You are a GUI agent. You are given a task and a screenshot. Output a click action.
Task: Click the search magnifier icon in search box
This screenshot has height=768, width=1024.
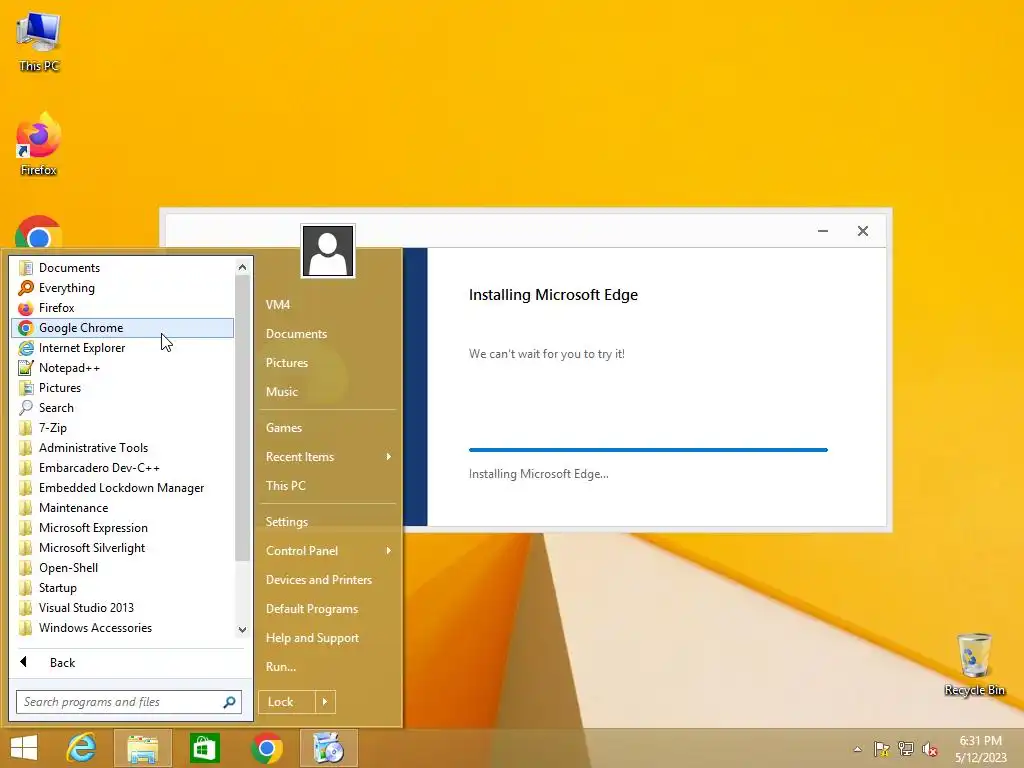coord(229,702)
